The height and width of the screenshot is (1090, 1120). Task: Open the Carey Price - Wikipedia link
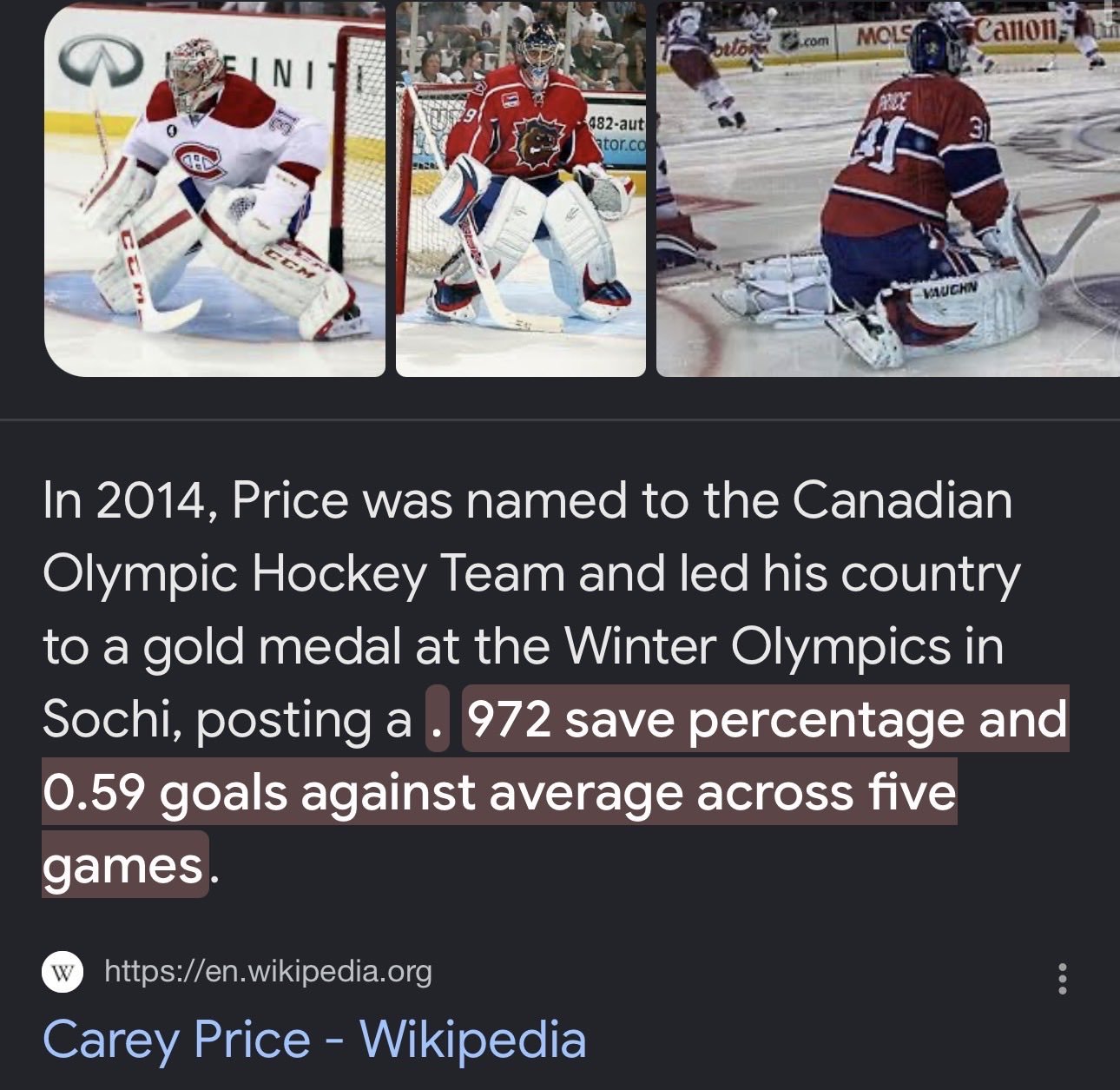coord(314,1040)
